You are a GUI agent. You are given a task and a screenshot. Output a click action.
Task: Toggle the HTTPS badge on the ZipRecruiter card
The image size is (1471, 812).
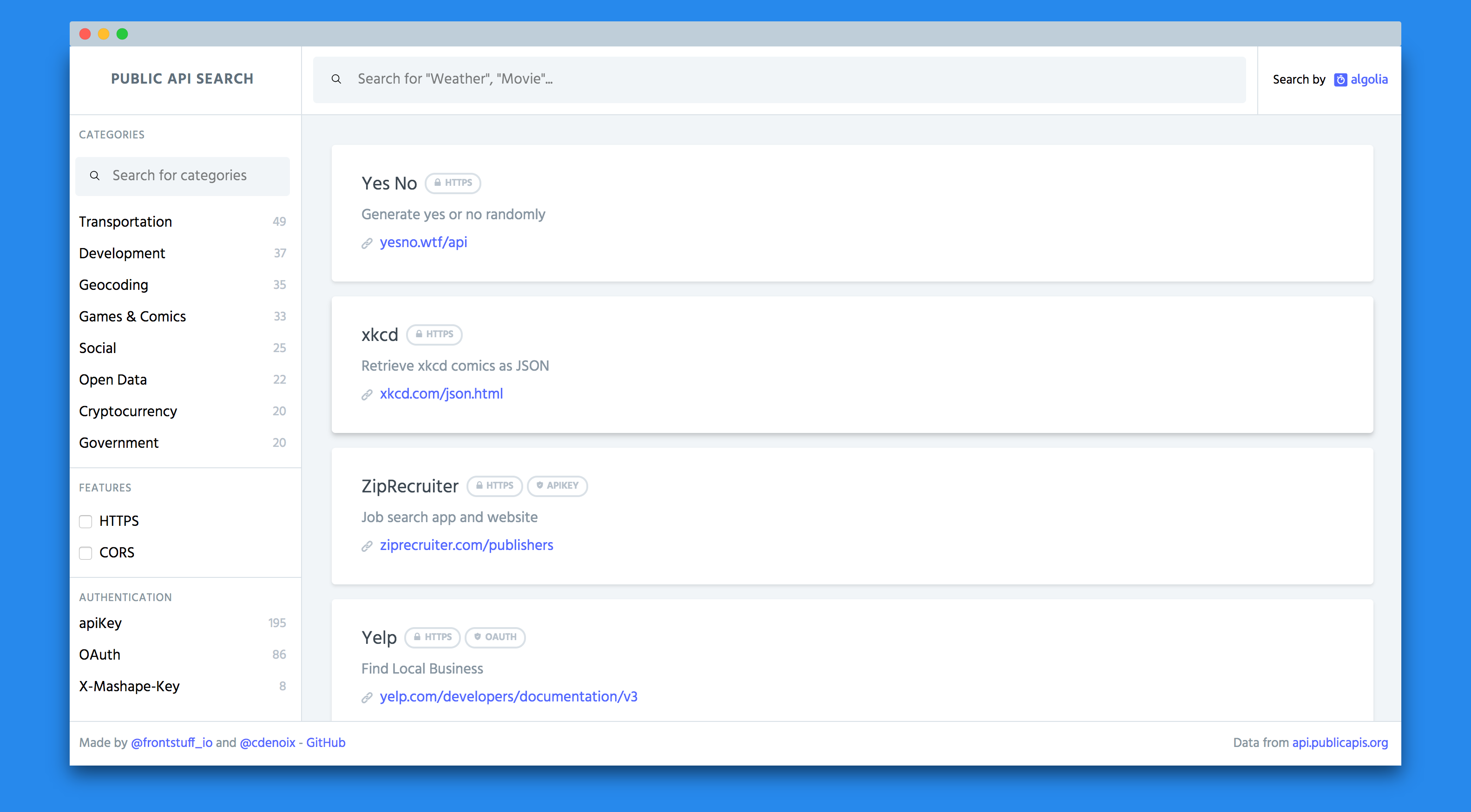[x=494, y=486]
